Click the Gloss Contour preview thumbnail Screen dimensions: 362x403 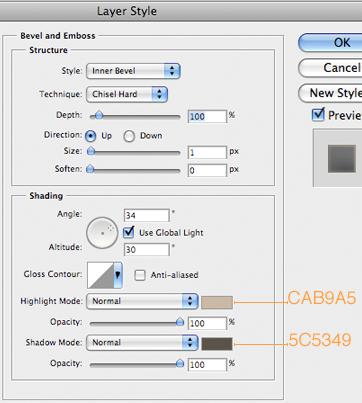[100, 275]
